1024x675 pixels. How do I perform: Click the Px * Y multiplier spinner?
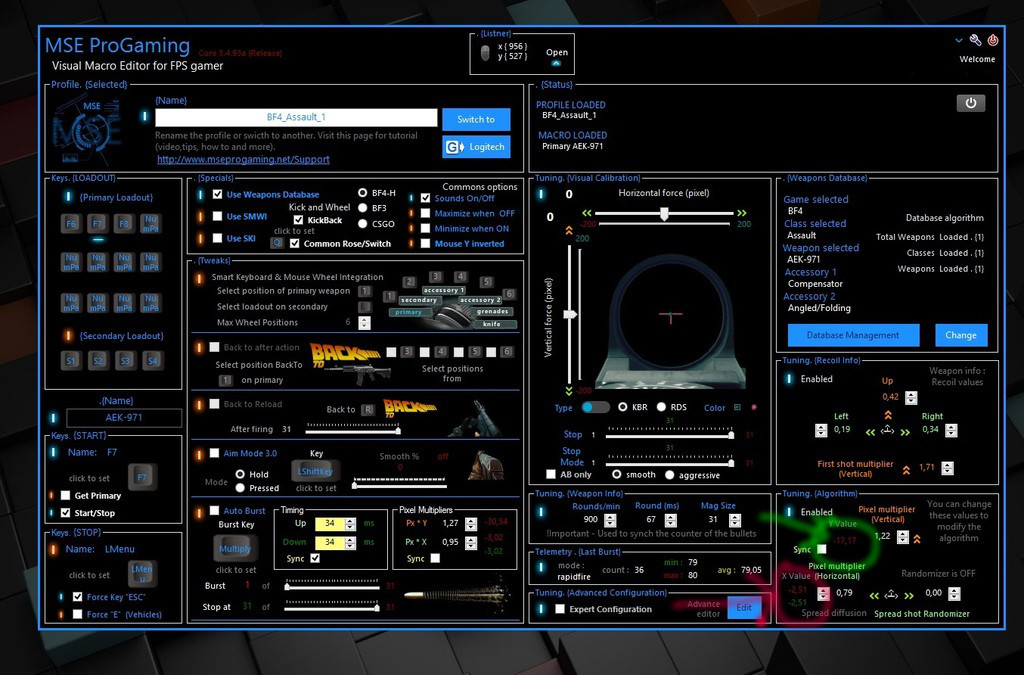pos(471,524)
